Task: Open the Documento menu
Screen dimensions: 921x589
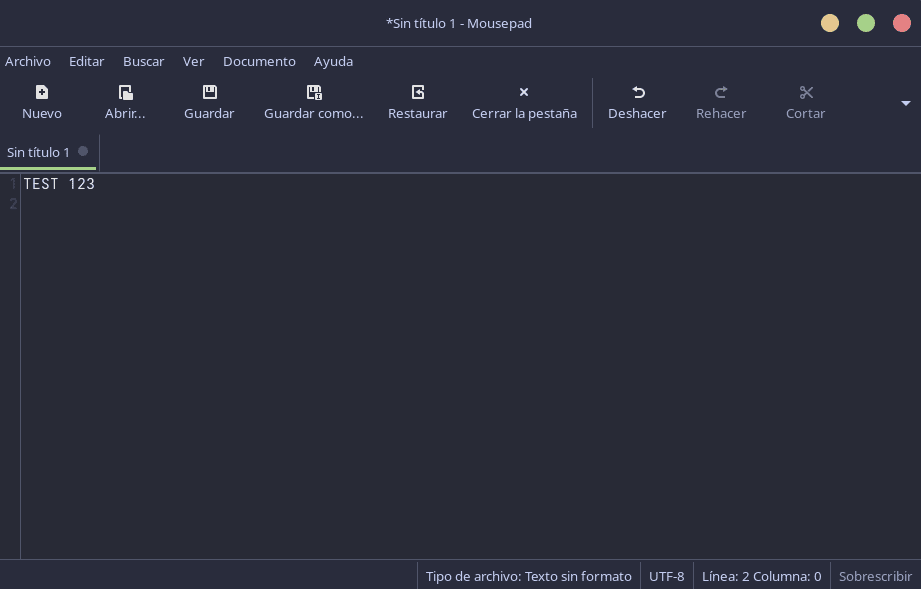Action: point(259,61)
